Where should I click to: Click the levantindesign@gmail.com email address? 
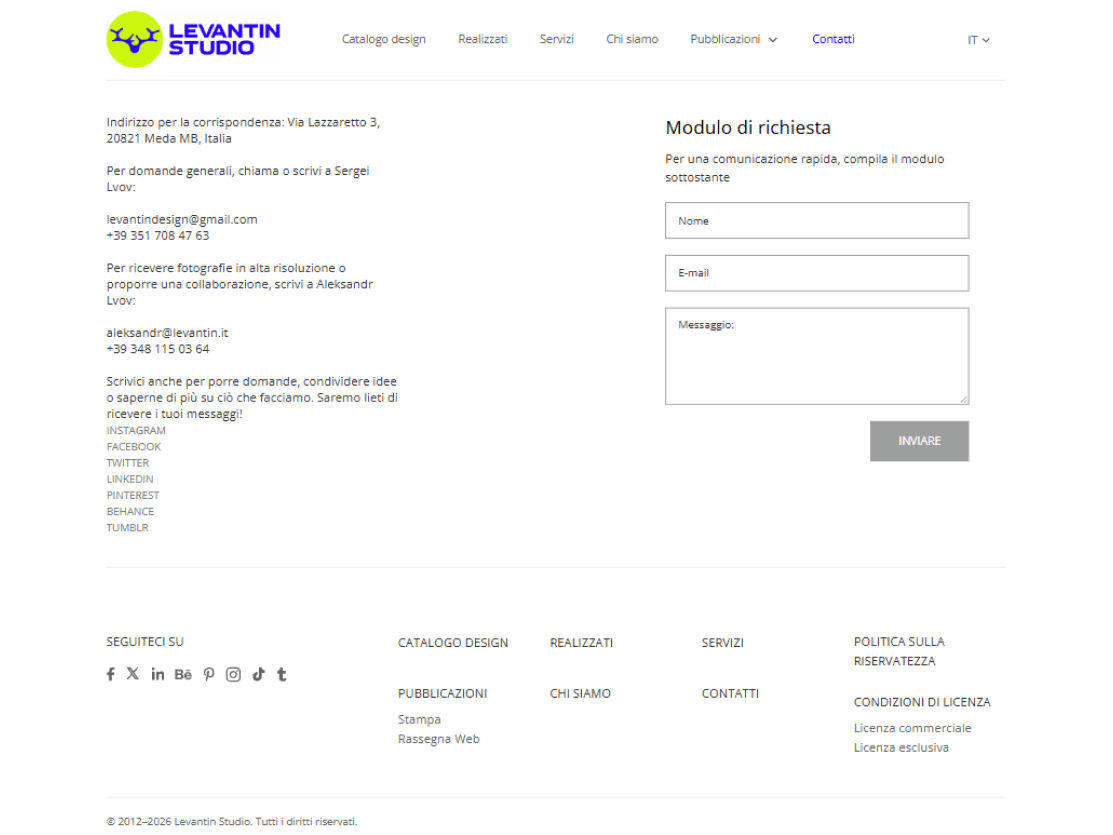click(182, 219)
